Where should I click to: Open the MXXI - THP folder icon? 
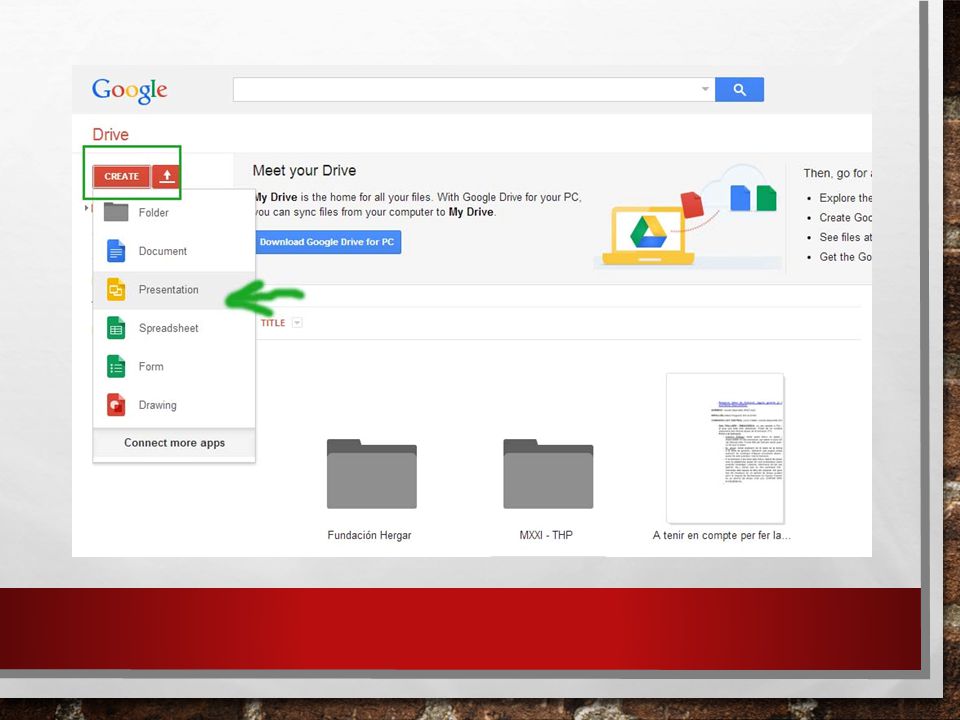click(x=548, y=474)
